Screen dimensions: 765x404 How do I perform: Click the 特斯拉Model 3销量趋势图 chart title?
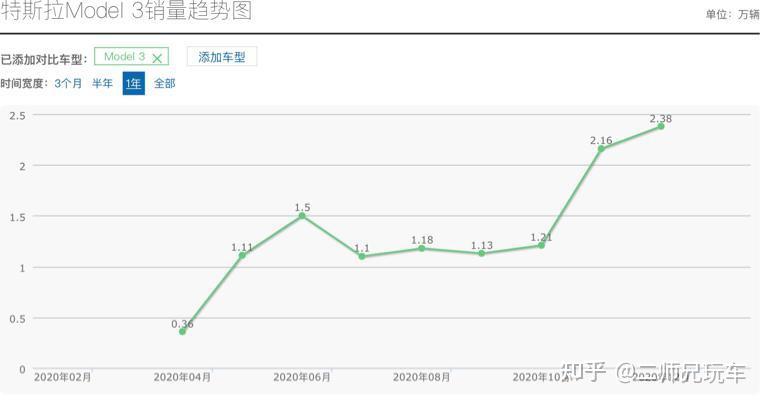click(126, 11)
